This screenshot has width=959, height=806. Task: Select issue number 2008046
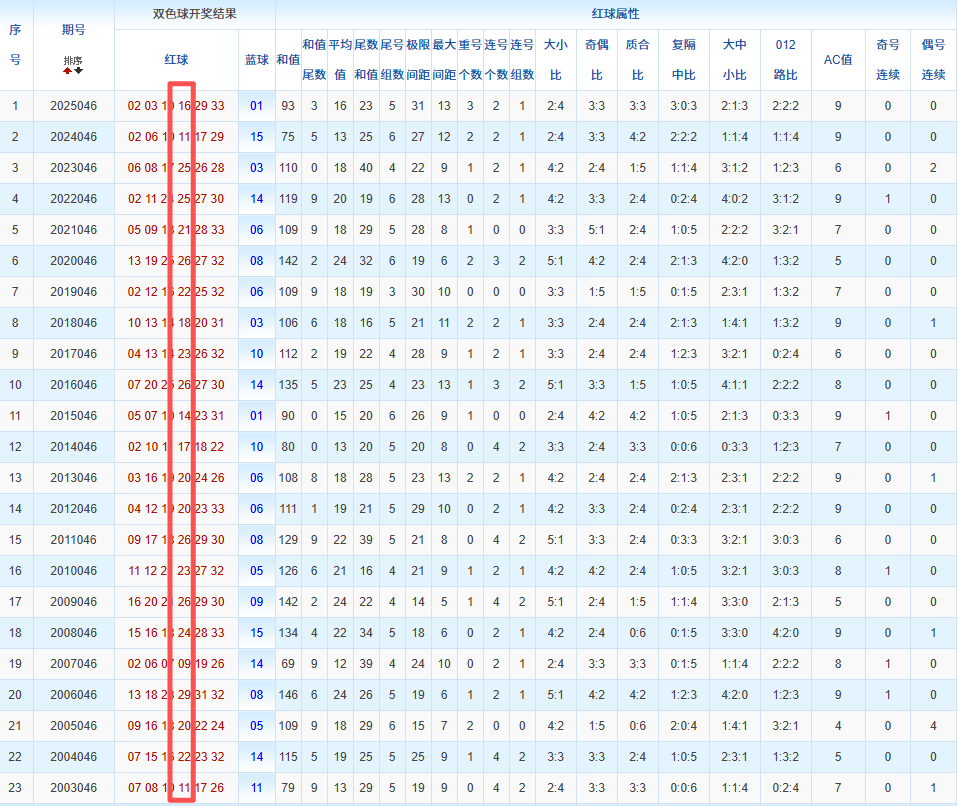[x=73, y=633]
